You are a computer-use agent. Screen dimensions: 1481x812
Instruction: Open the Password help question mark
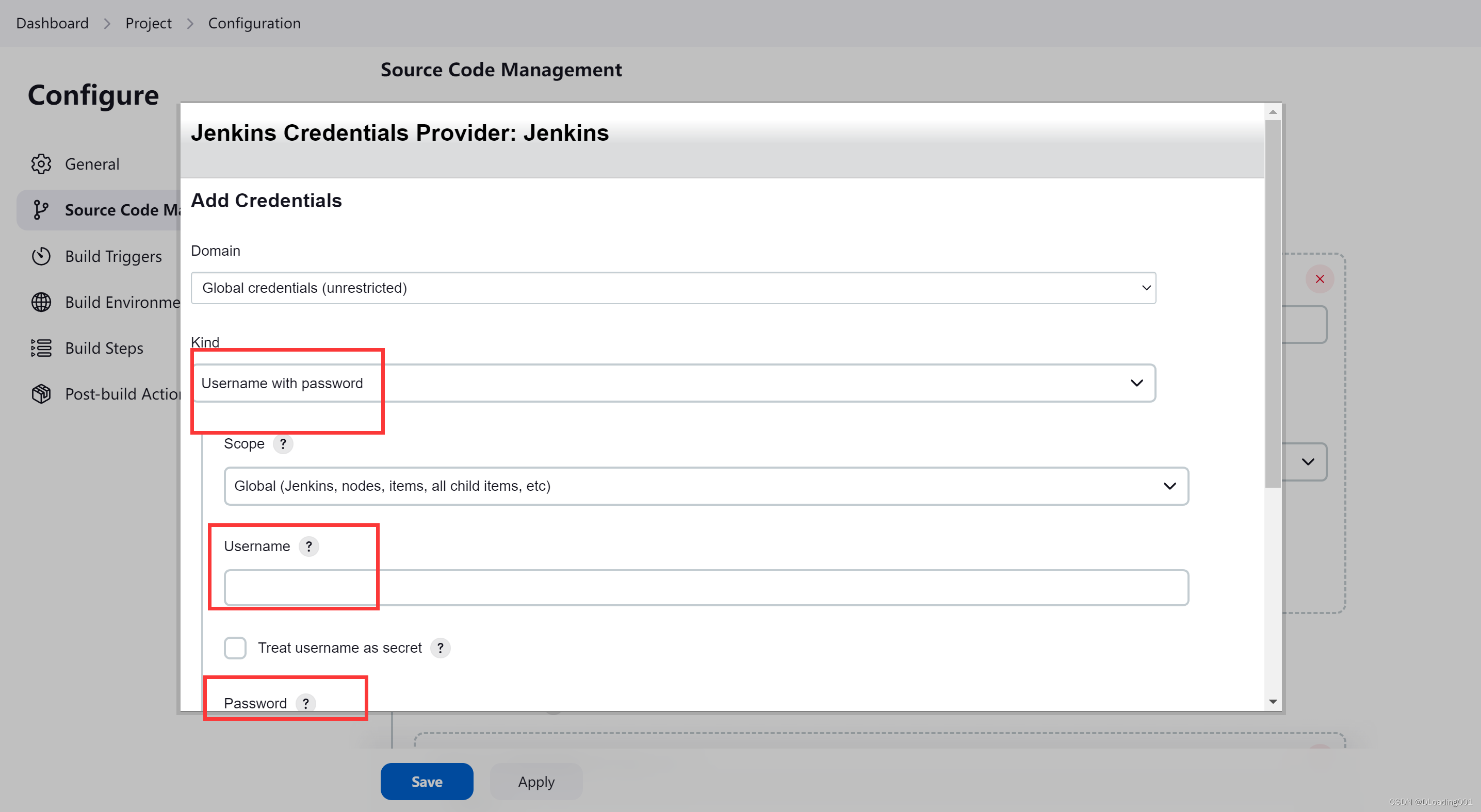click(x=306, y=703)
